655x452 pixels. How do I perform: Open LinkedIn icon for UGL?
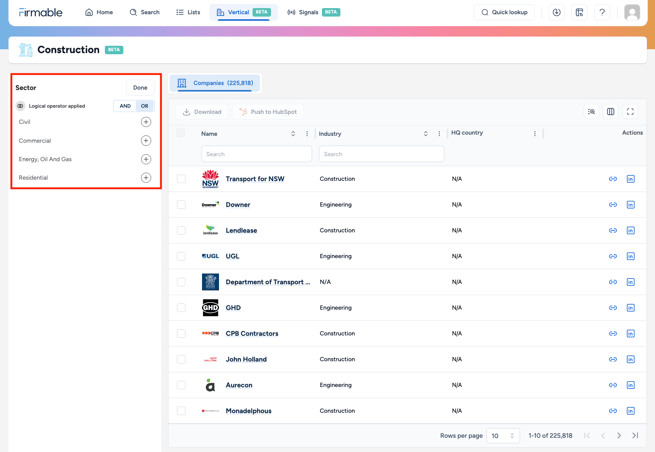(631, 256)
